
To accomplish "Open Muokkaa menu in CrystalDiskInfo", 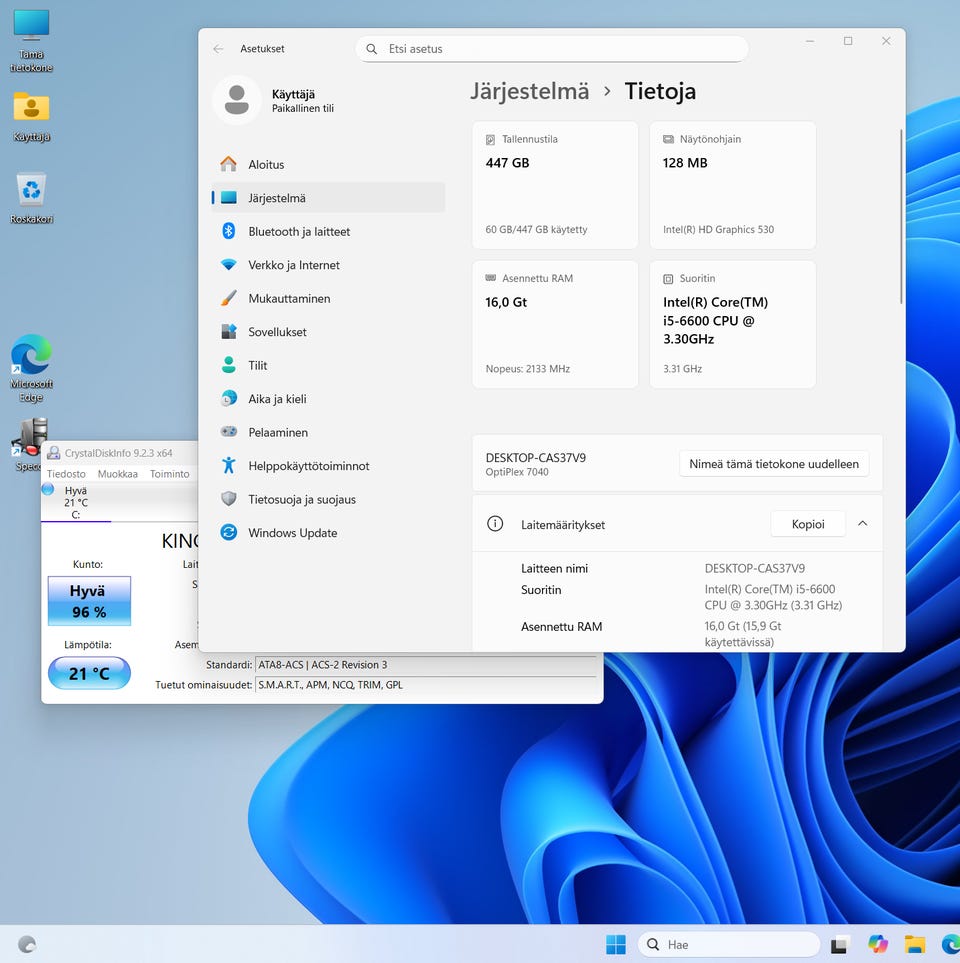I will pos(118,474).
